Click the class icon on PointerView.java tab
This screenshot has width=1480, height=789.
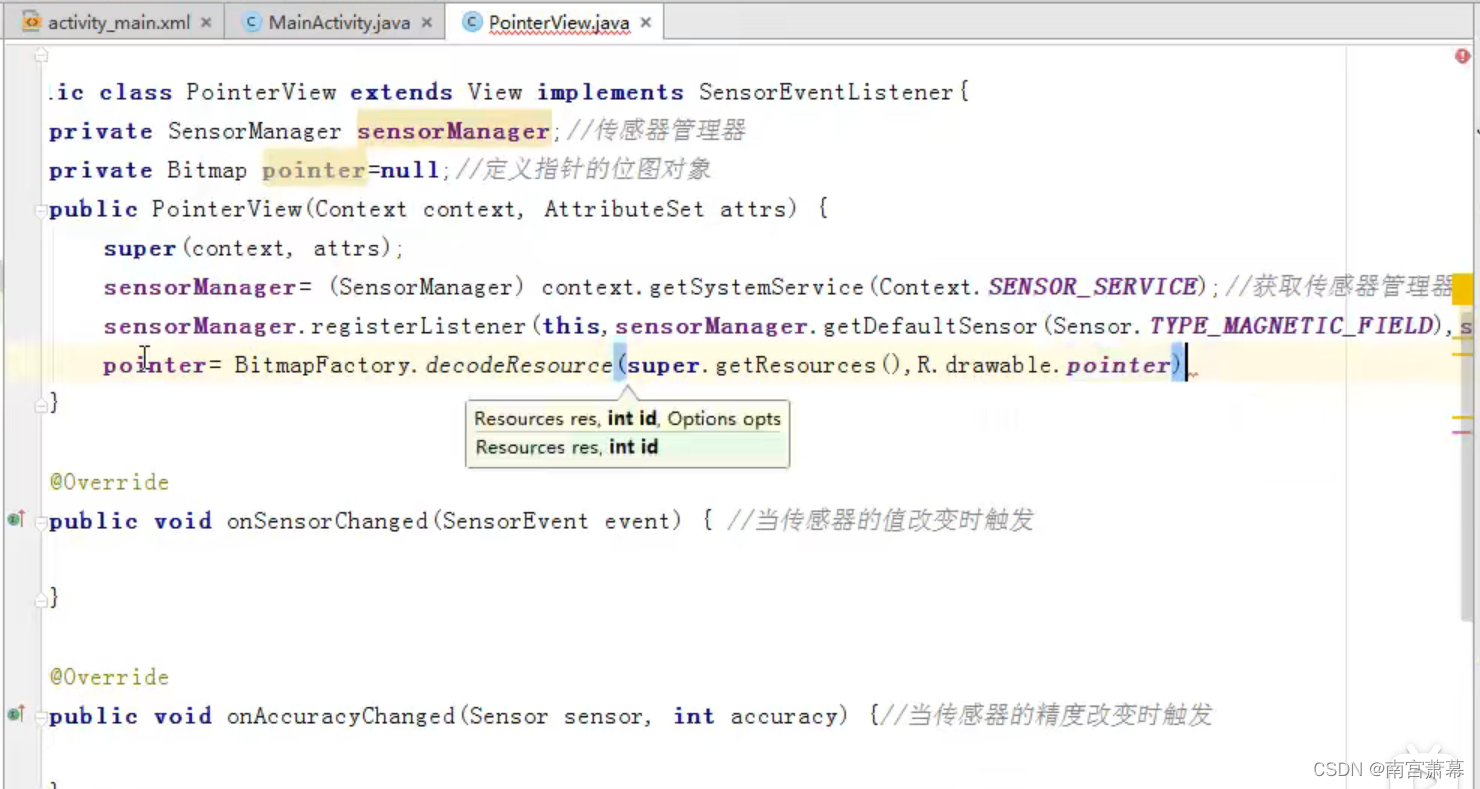(472, 22)
